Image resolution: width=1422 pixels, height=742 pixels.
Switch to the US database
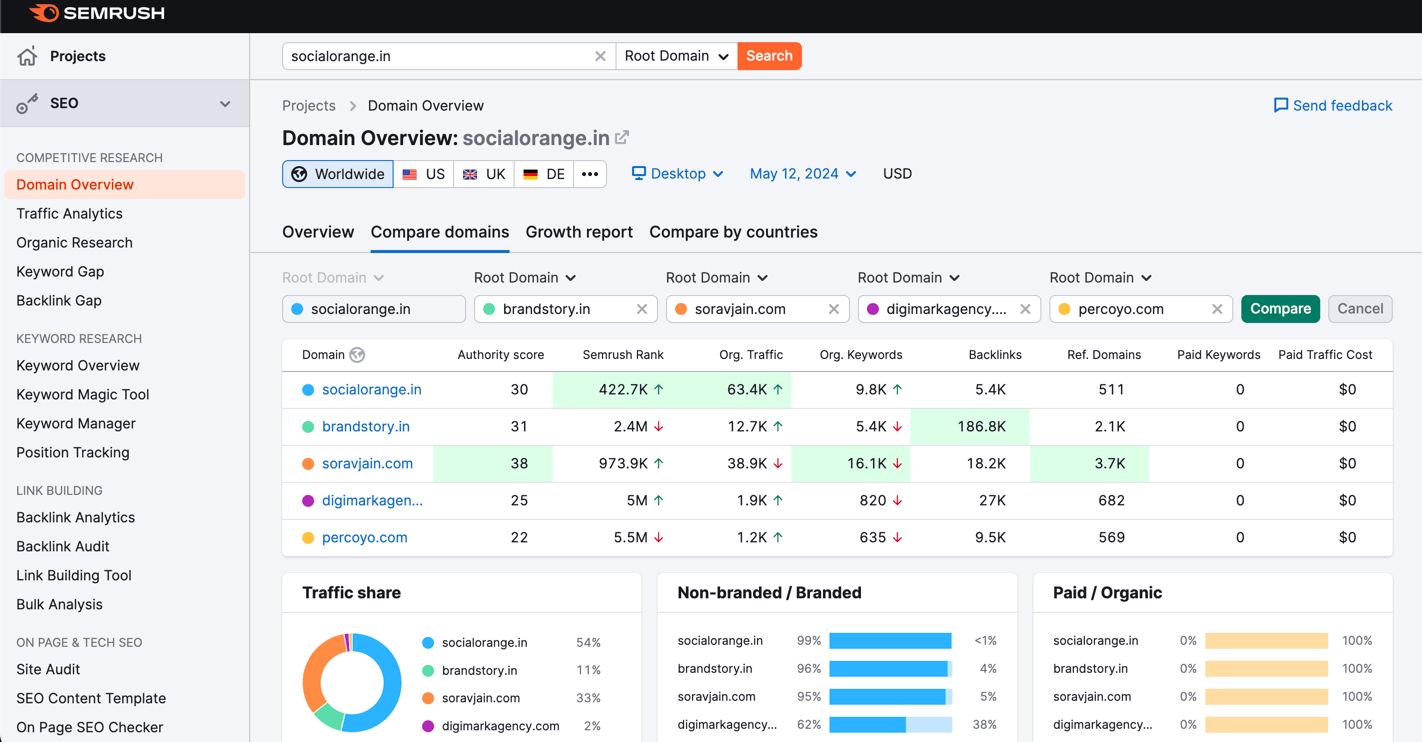click(x=424, y=174)
